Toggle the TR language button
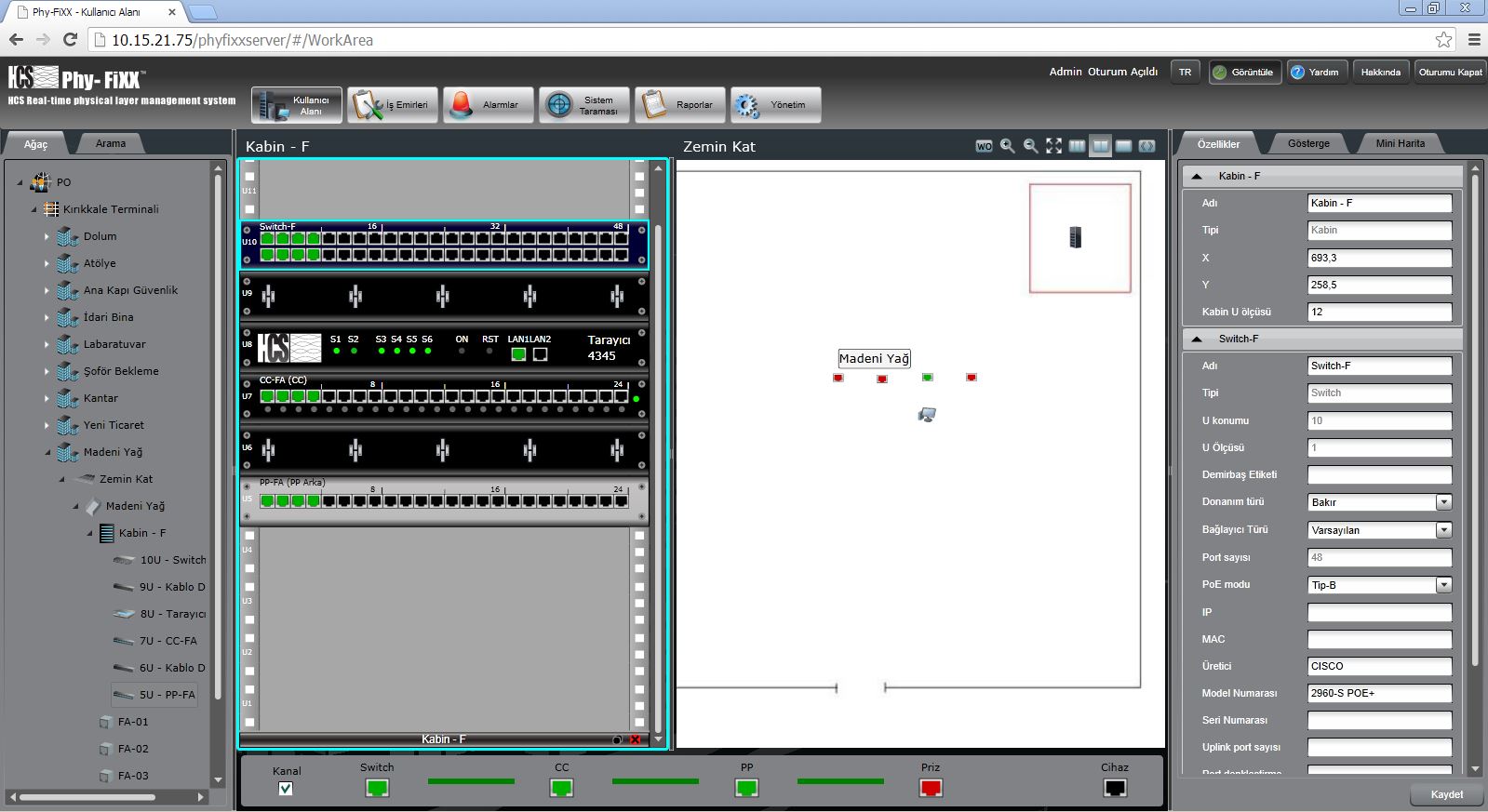1488x812 pixels. coord(1185,72)
